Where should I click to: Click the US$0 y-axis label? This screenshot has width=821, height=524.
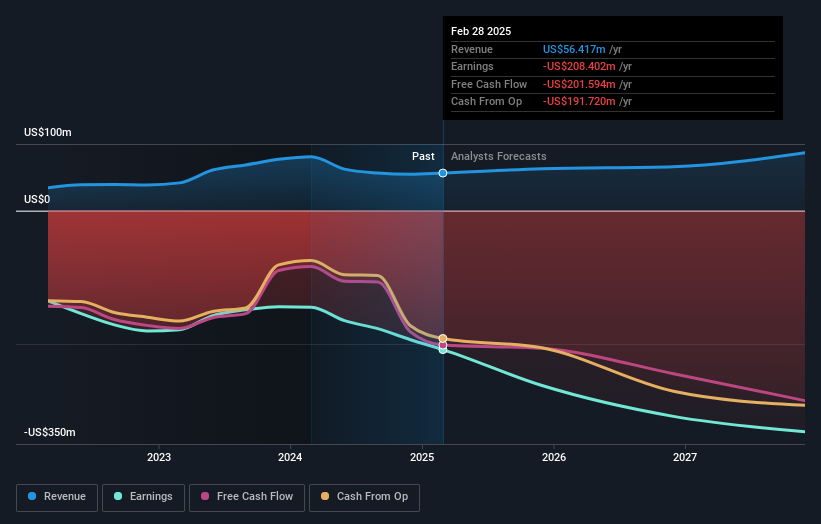(37, 199)
